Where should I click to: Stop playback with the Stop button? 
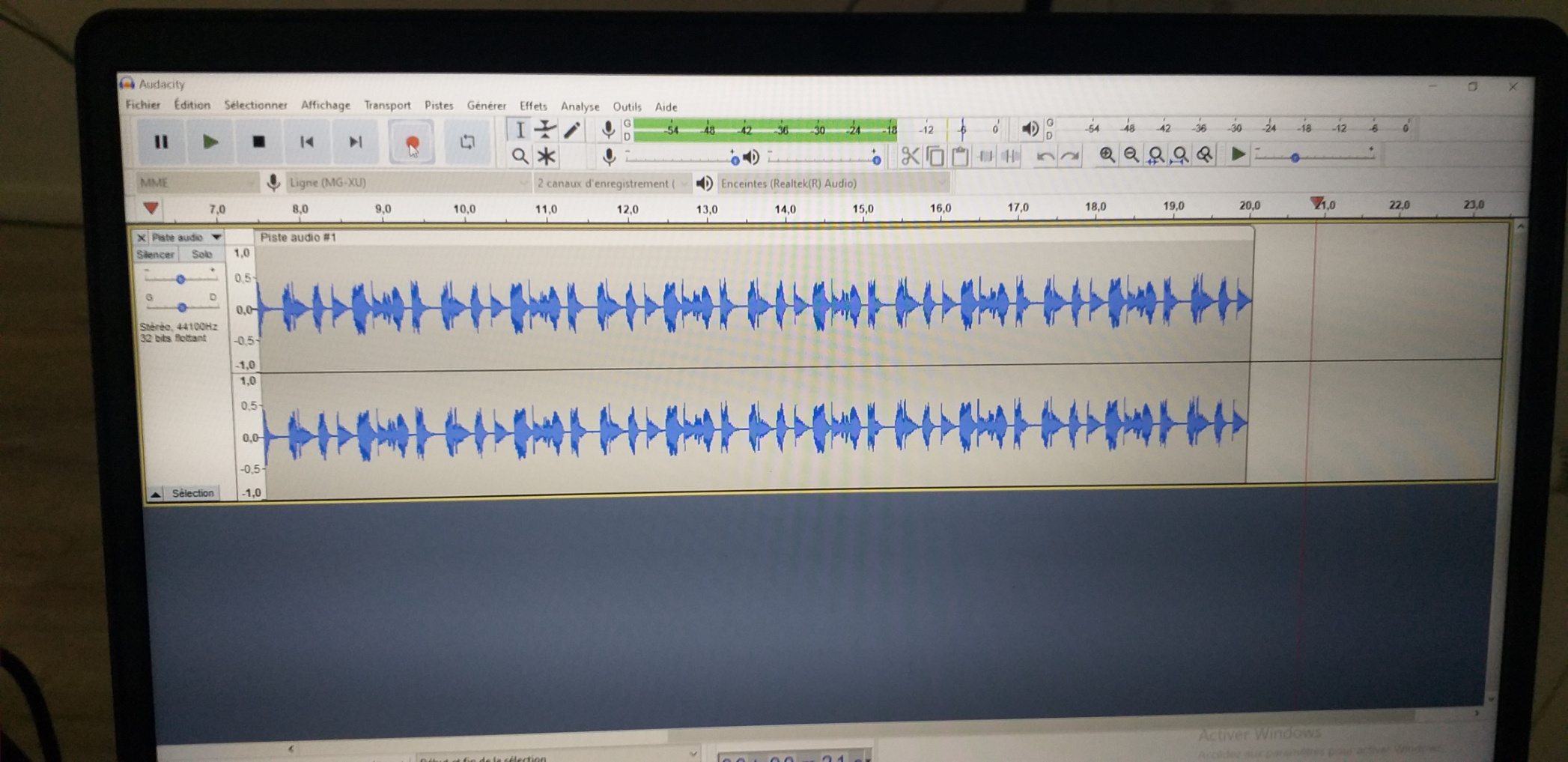[258, 142]
